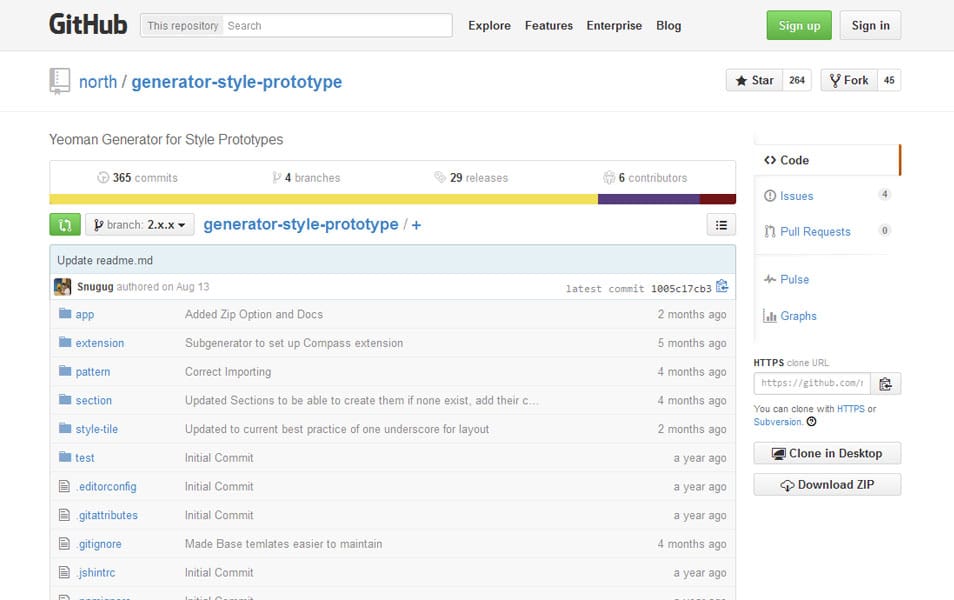Click the green compare branches icon
The height and width of the screenshot is (600, 954).
64,224
